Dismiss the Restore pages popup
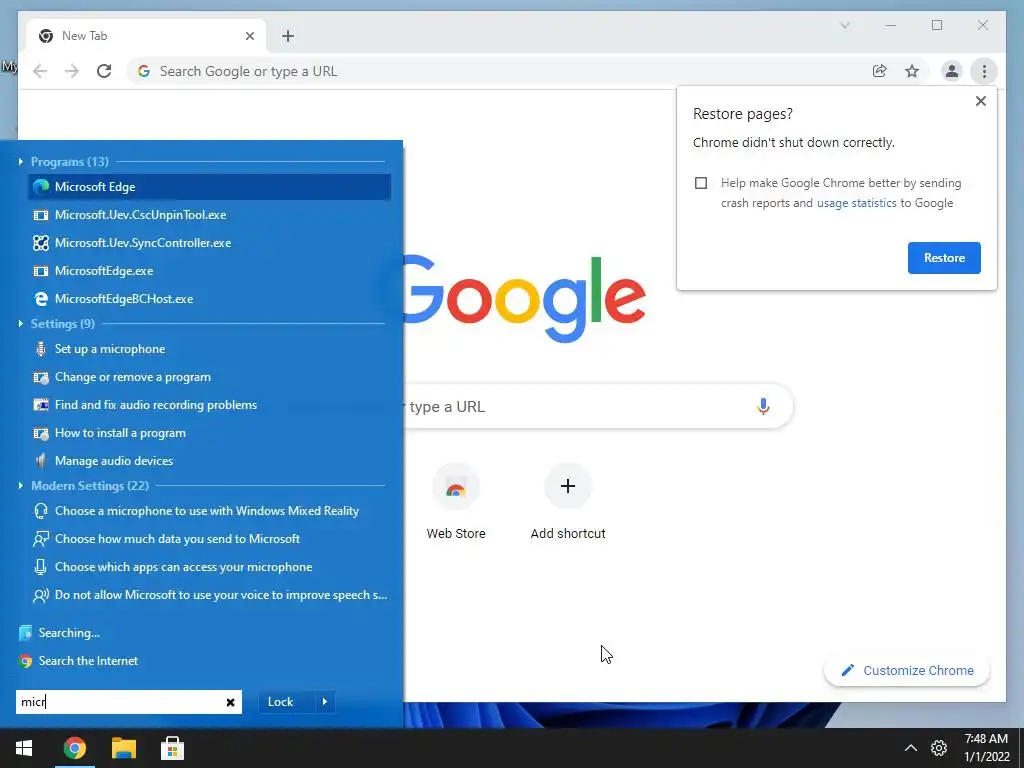The height and width of the screenshot is (768, 1024). [x=981, y=101]
